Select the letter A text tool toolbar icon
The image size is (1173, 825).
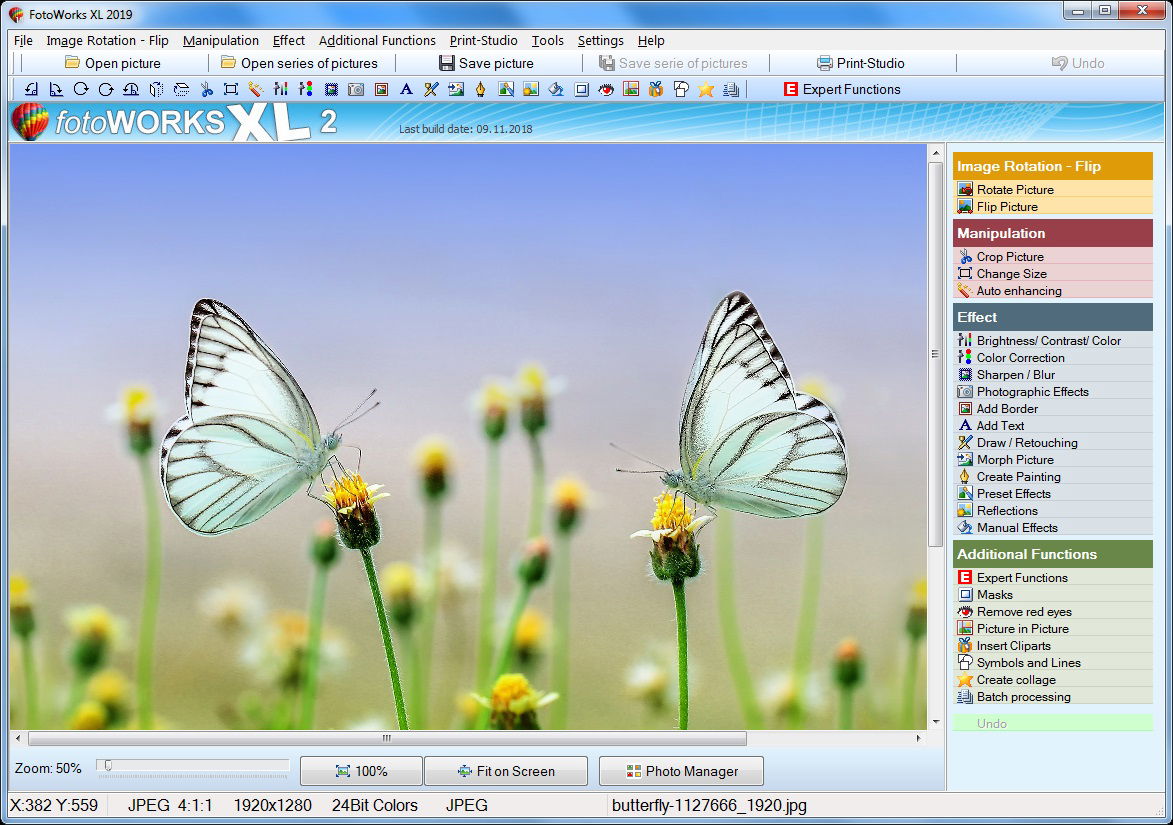[x=406, y=90]
